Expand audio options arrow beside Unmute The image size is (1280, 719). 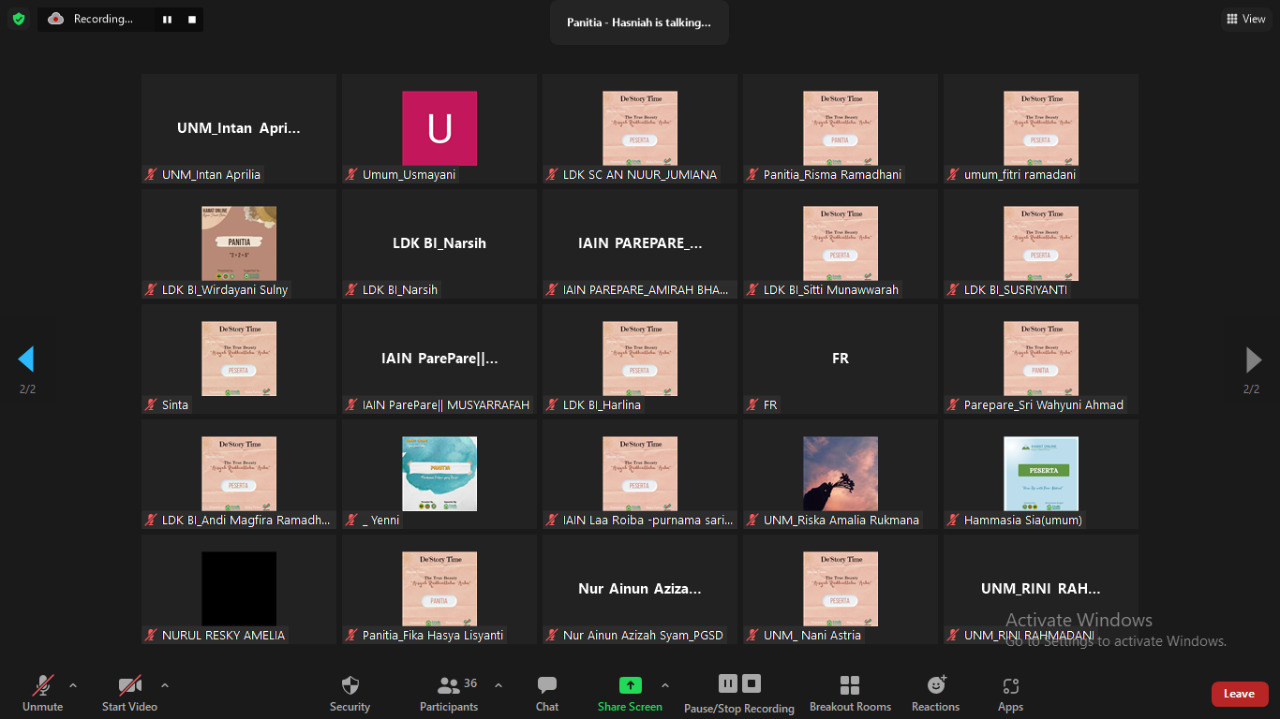[x=73, y=685]
